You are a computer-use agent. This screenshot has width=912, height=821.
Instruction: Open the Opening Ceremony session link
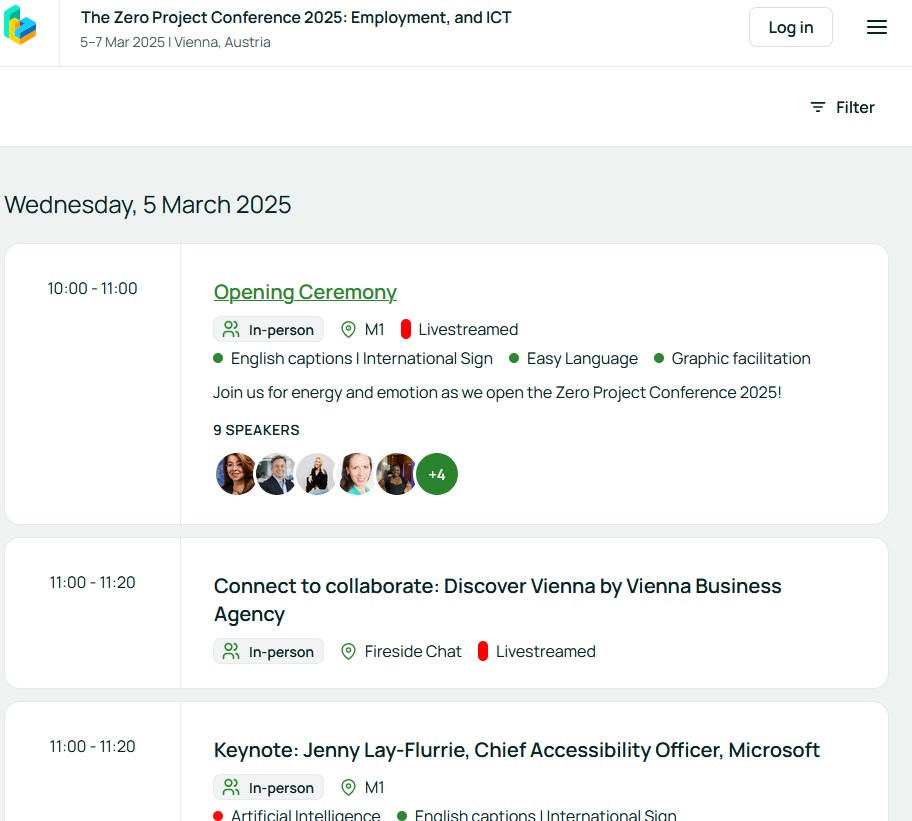click(305, 292)
